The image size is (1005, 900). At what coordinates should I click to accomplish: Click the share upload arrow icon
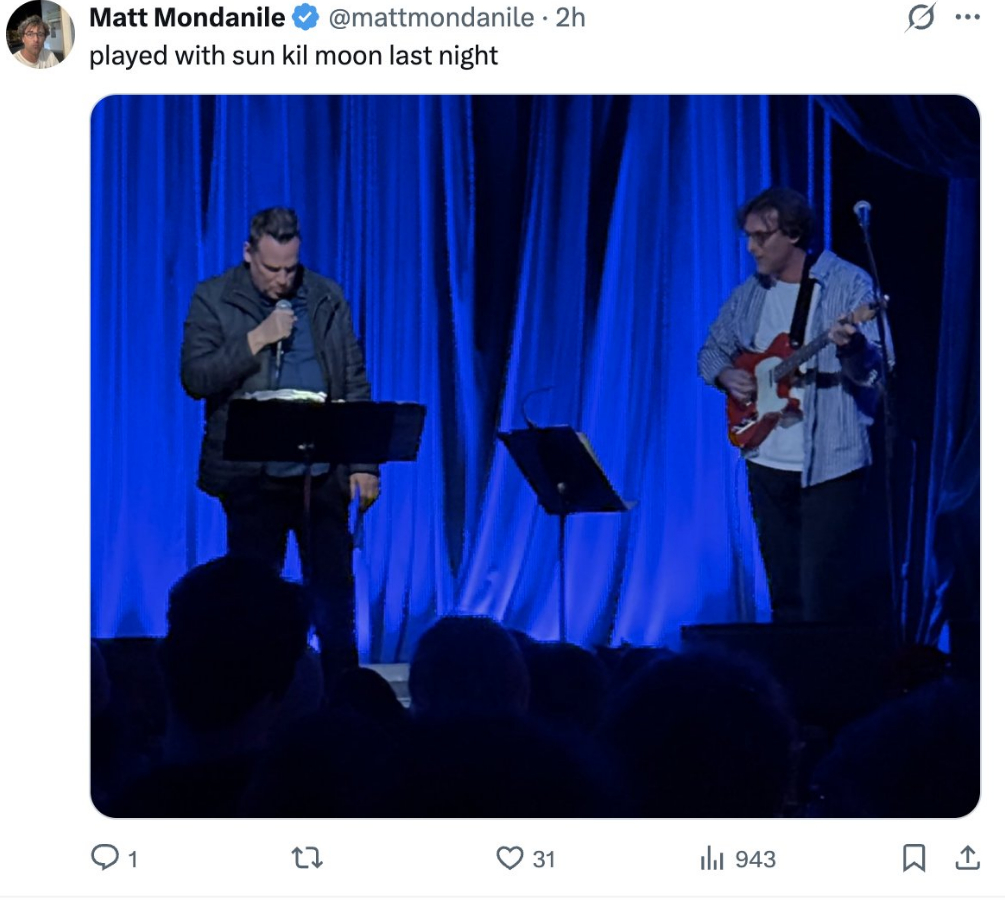(x=967, y=858)
